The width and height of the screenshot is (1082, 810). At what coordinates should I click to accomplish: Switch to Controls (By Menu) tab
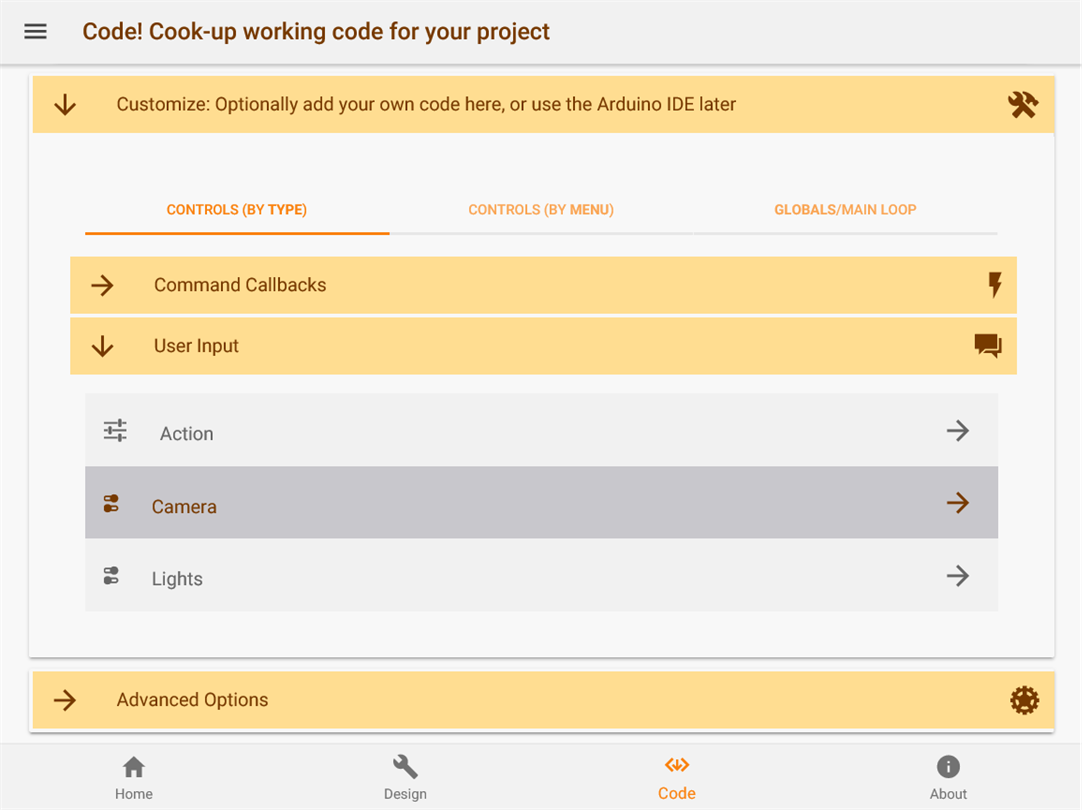point(541,210)
